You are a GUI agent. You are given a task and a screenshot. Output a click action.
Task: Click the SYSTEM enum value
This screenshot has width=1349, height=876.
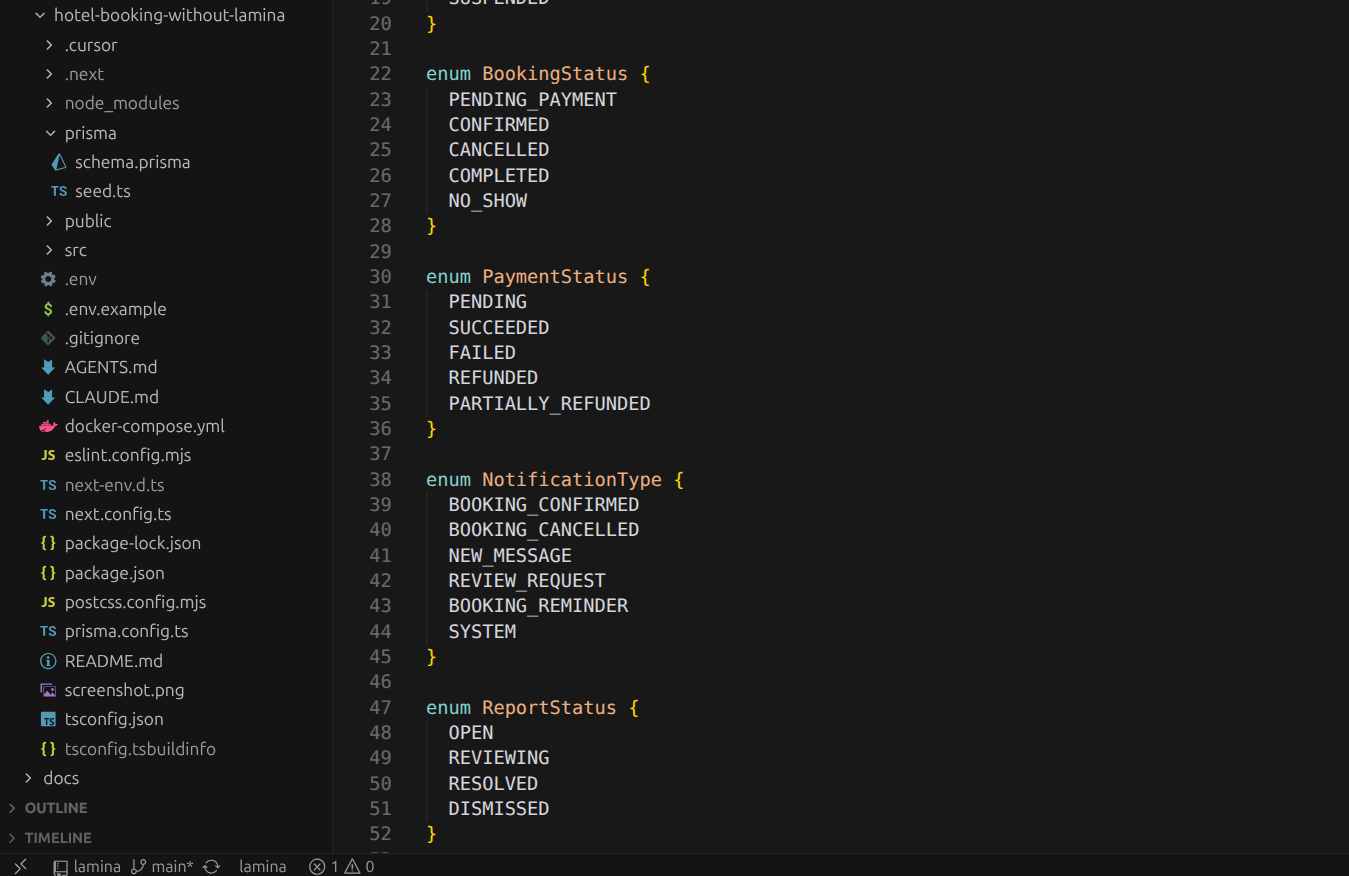[482, 631]
